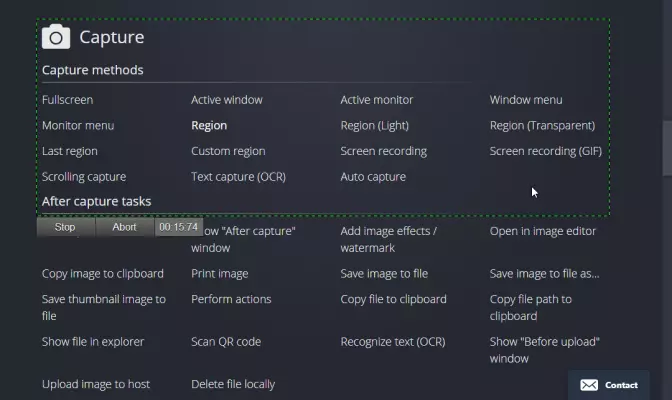Select the Active window link
Screen dimensions: 672x400
tap(227, 100)
